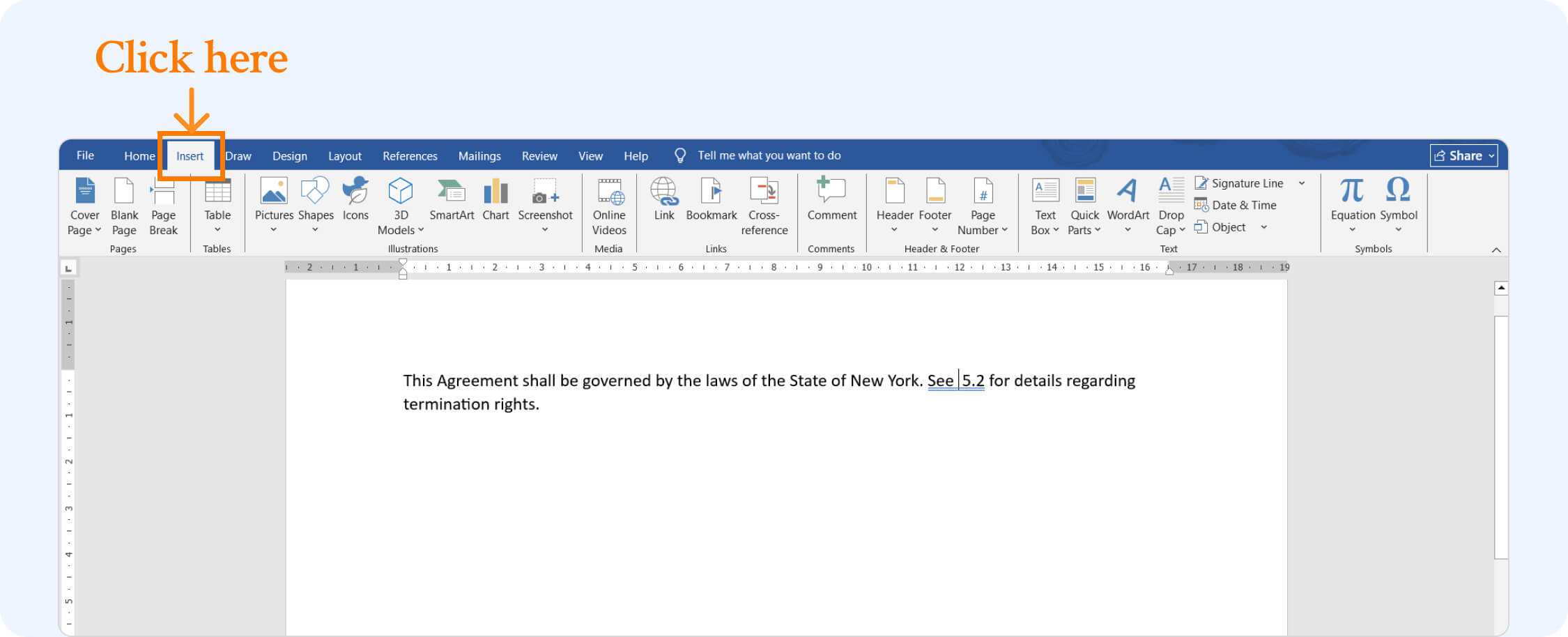
Task: Insert a Symbol
Action: point(1399,206)
